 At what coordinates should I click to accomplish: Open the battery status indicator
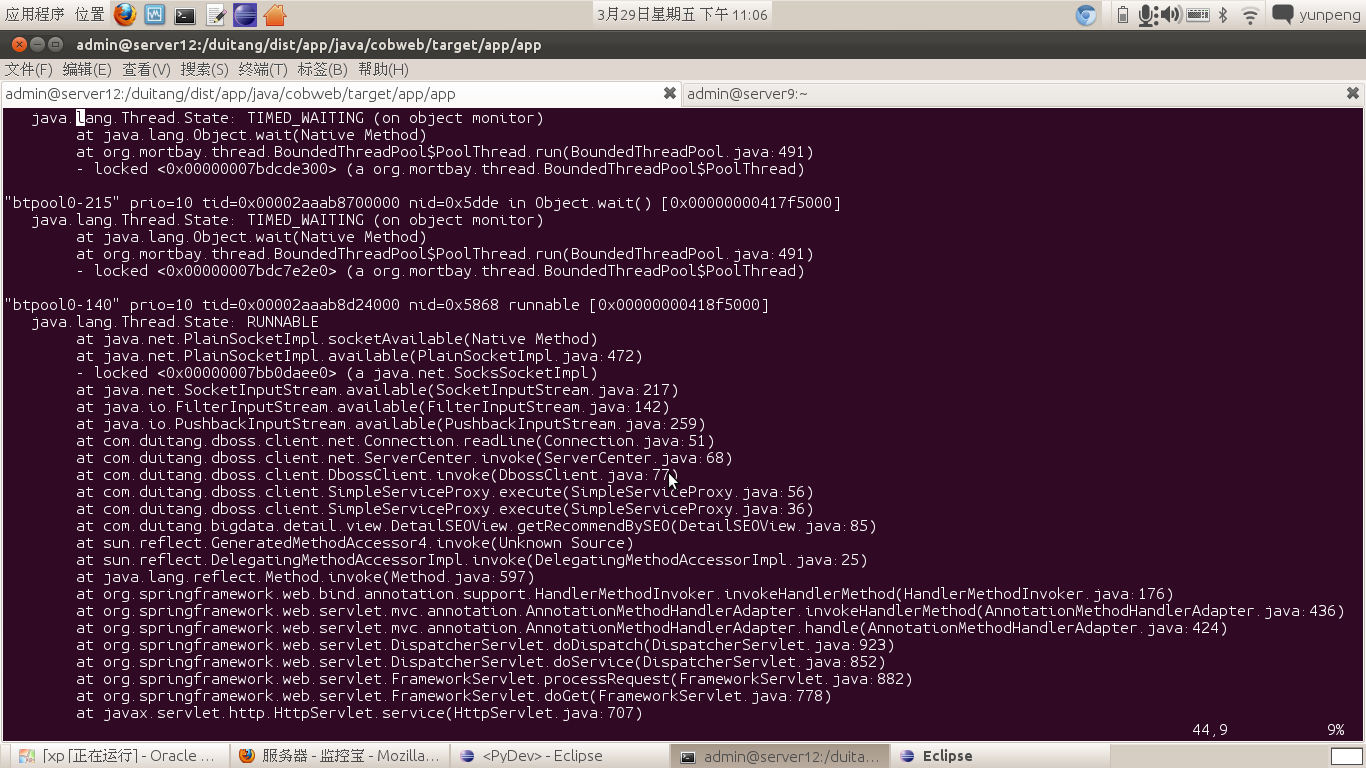pyautogui.click(x=1122, y=14)
